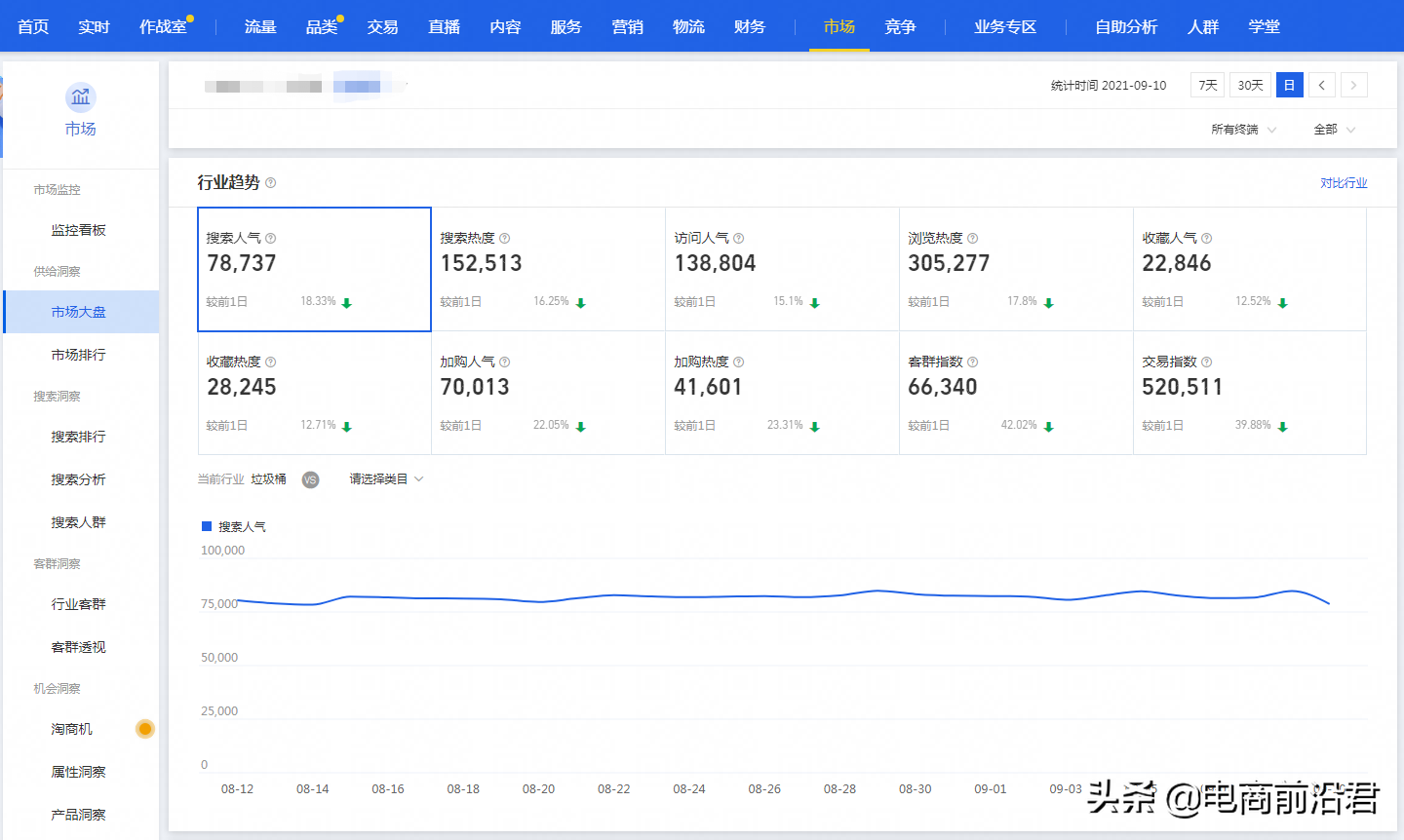Click the 统计时间 2021-09-10 date text
Viewport: 1404px width, 840px height.
1109,86
